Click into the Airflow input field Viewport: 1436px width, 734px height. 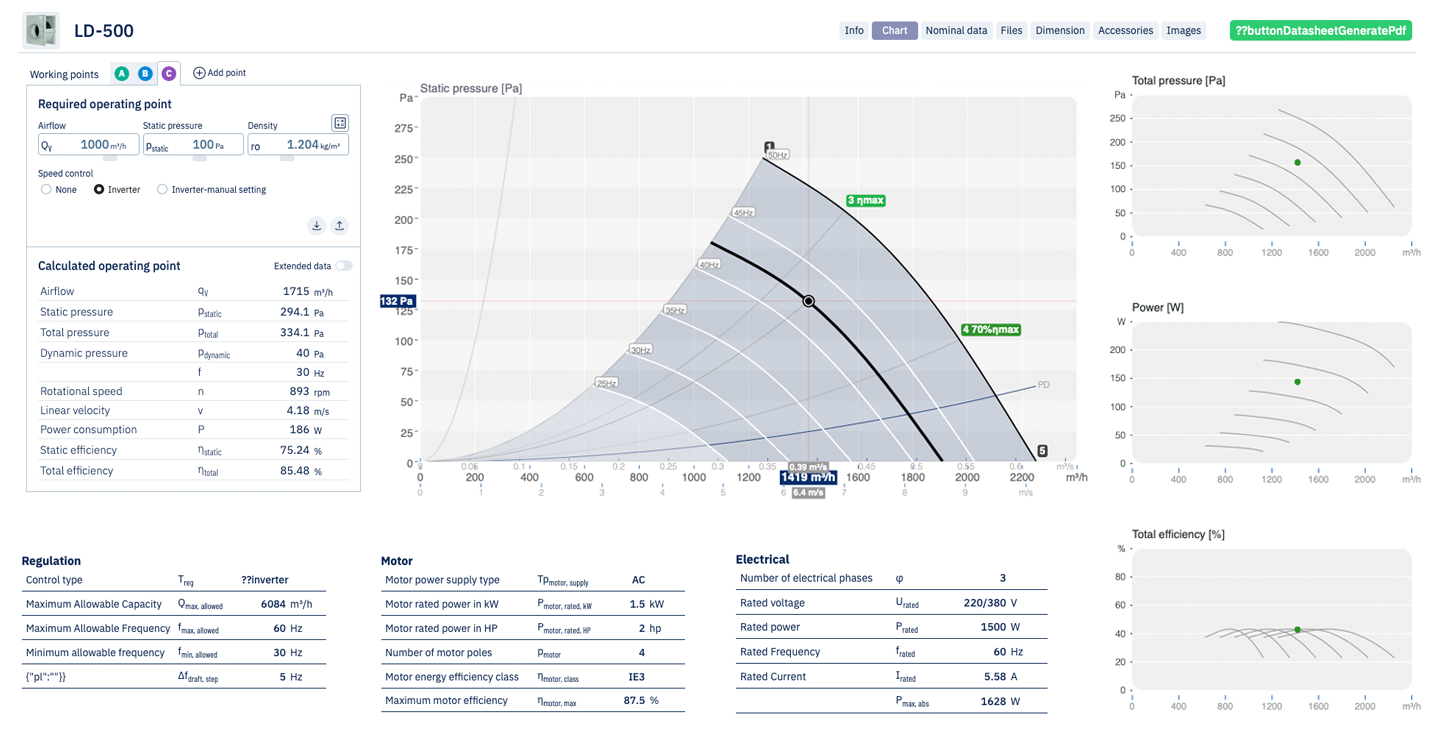click(88, 145)
